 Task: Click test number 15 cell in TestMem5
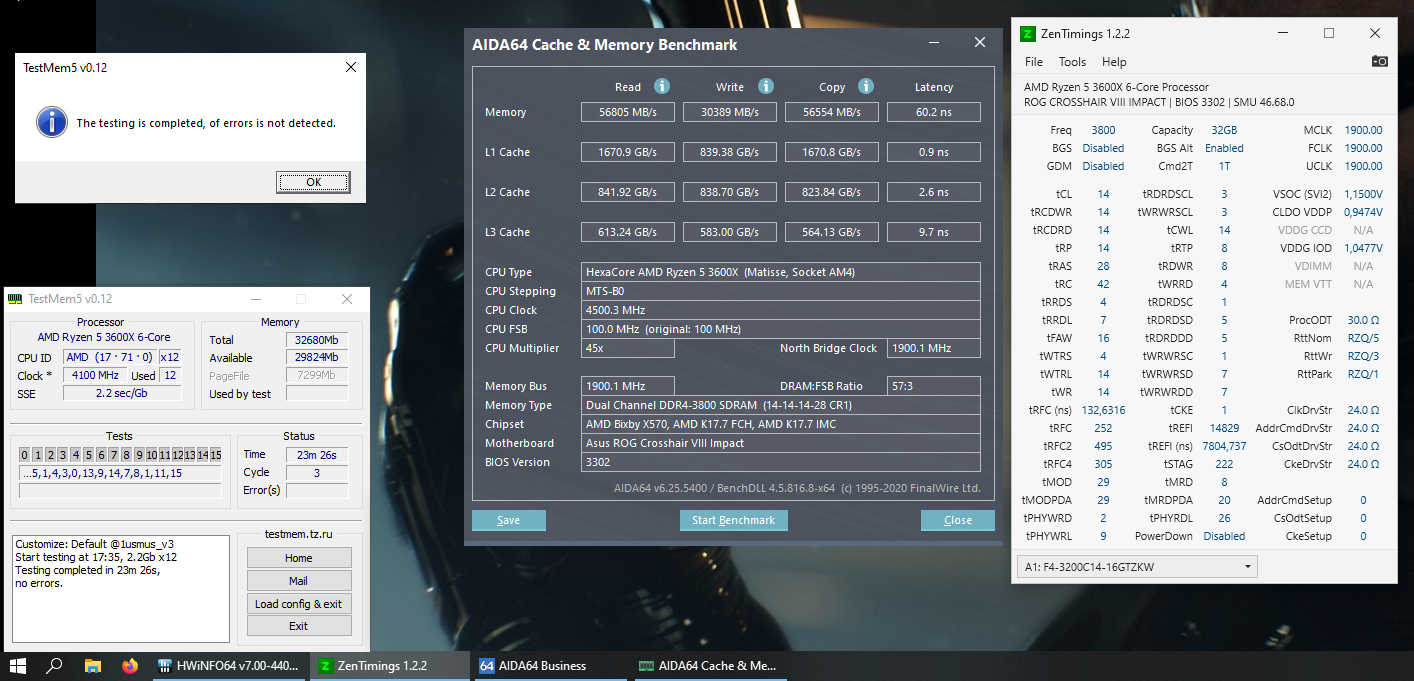[215, 455]
